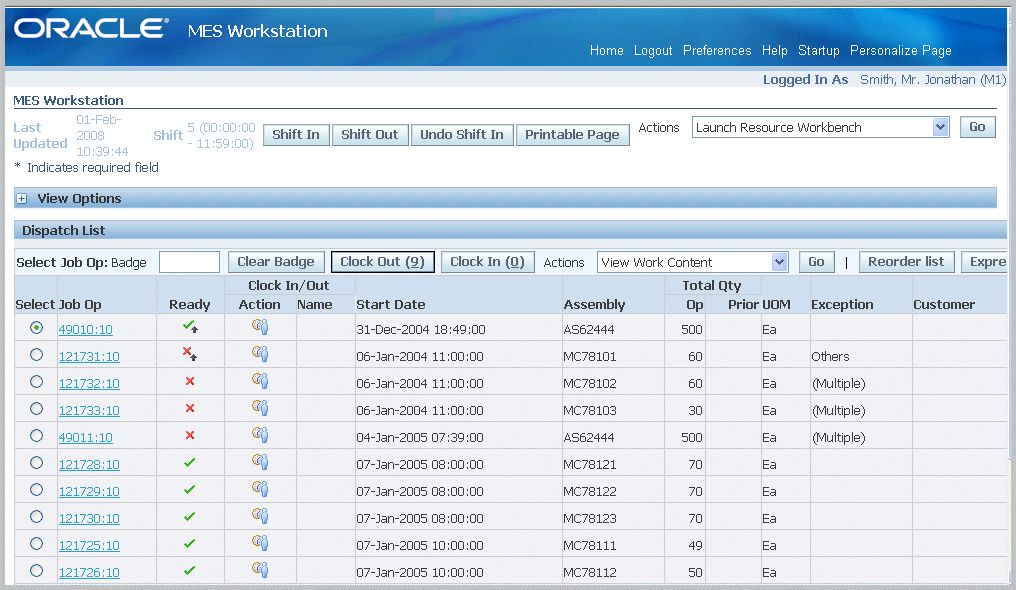The image size is (1016, 590).
Task: Click Go next to Launch Resource Workbench
Action: coord(977,127)
